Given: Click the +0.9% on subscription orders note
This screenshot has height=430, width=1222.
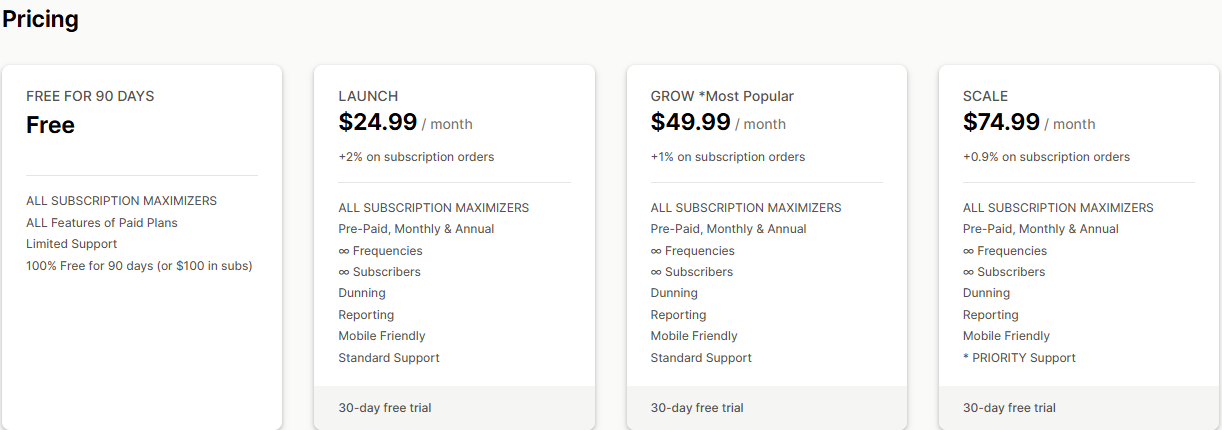Looking at the screenshot, I should [1046, 157].
